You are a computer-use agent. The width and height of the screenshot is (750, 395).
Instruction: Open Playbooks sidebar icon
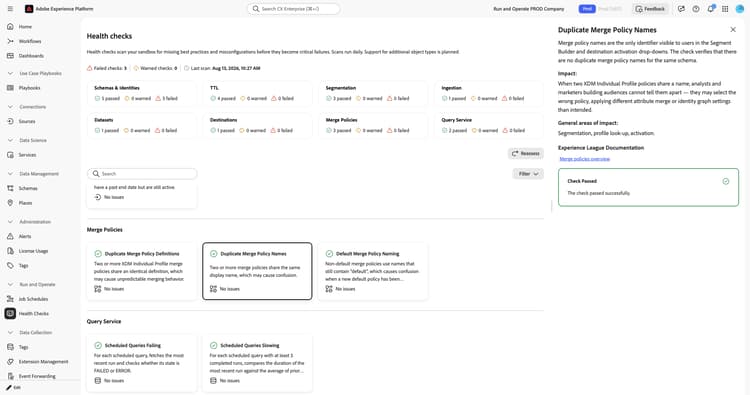click(x=10, y=88)
